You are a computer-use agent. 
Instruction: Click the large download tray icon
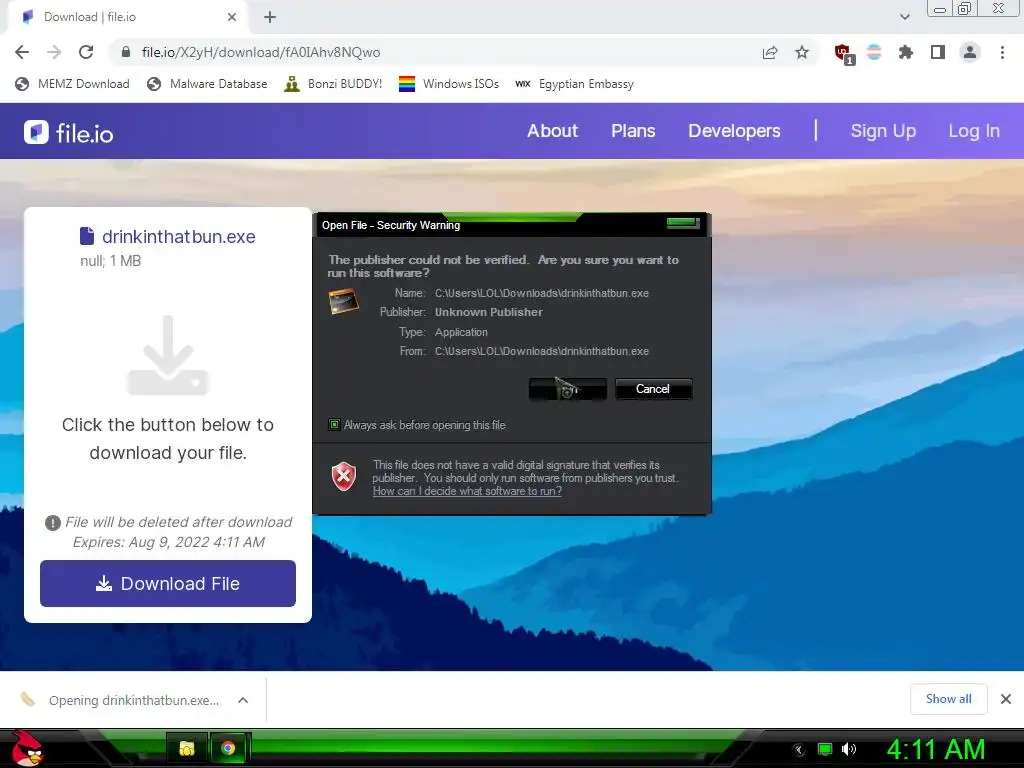[168, 355]
